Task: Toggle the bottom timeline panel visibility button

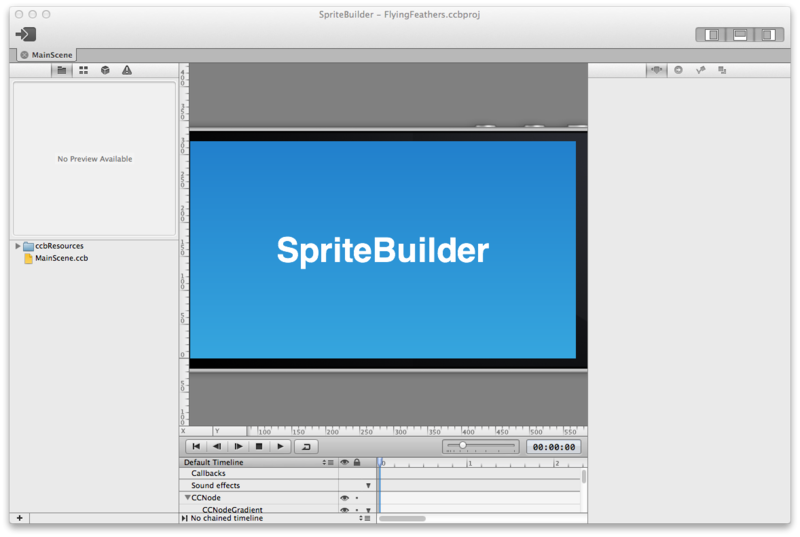Action: [x=740, y=35]
